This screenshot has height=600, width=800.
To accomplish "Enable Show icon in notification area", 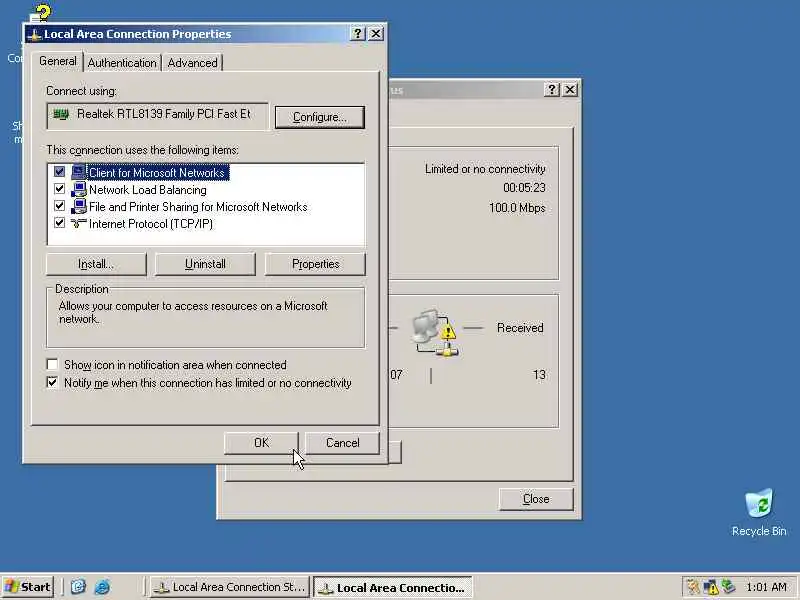I will pyautogui.click(x=52, y=364).
